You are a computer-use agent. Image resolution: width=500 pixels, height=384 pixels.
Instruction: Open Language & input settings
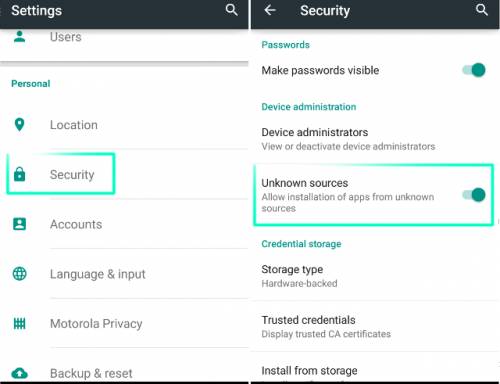(124, 274)
